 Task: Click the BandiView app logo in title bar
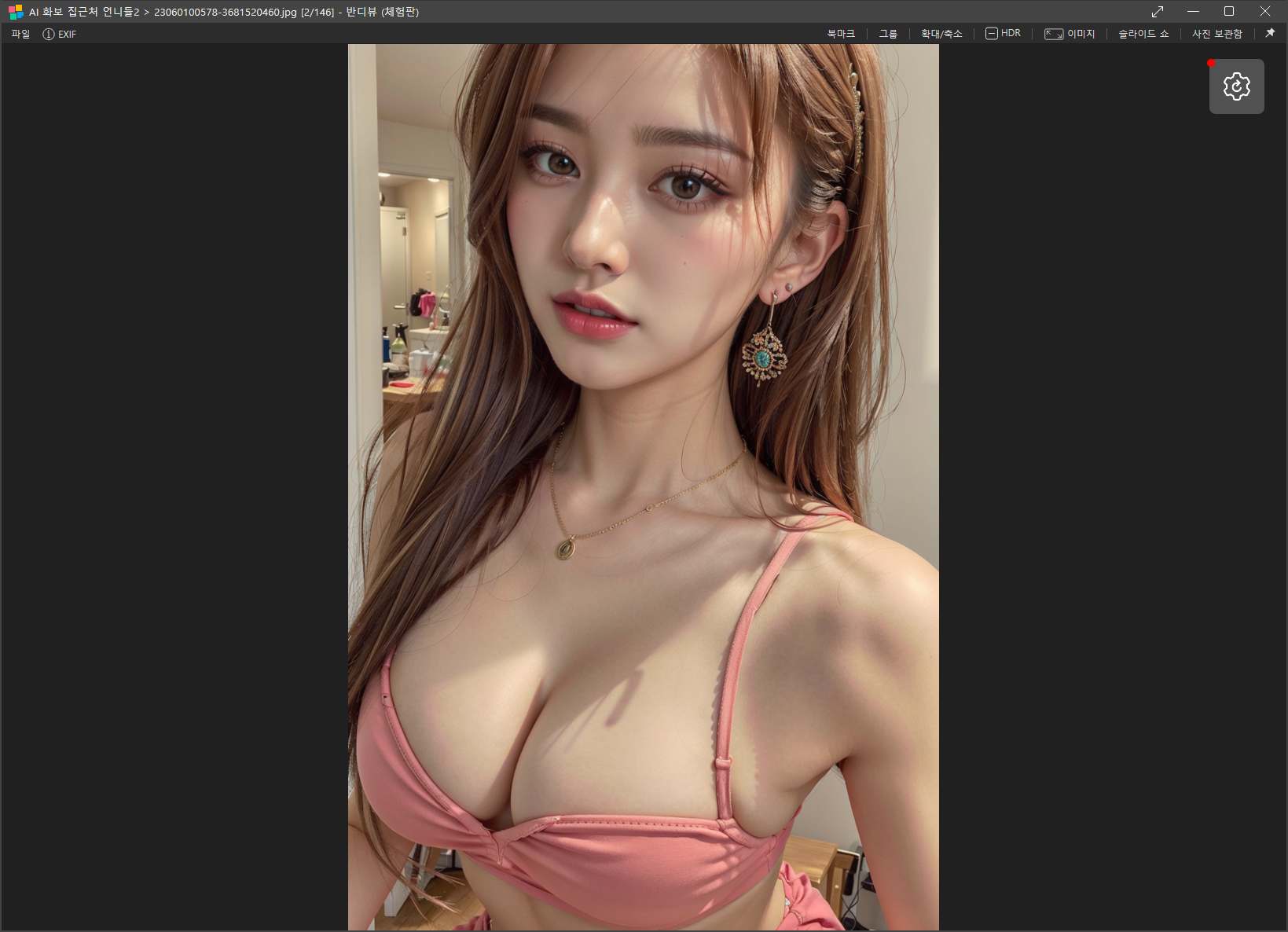click(16, 12)
